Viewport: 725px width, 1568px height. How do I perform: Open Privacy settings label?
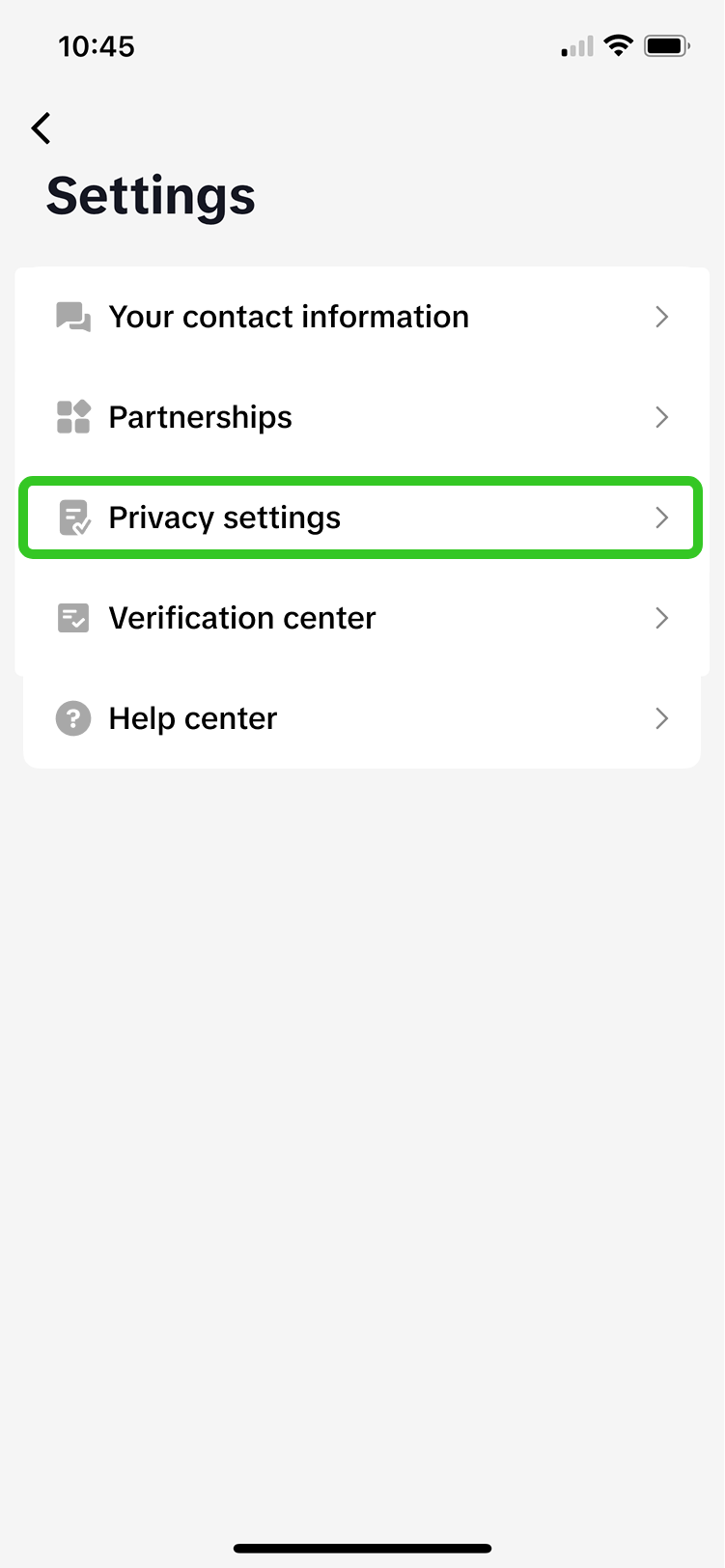click(x=224, y=518)
